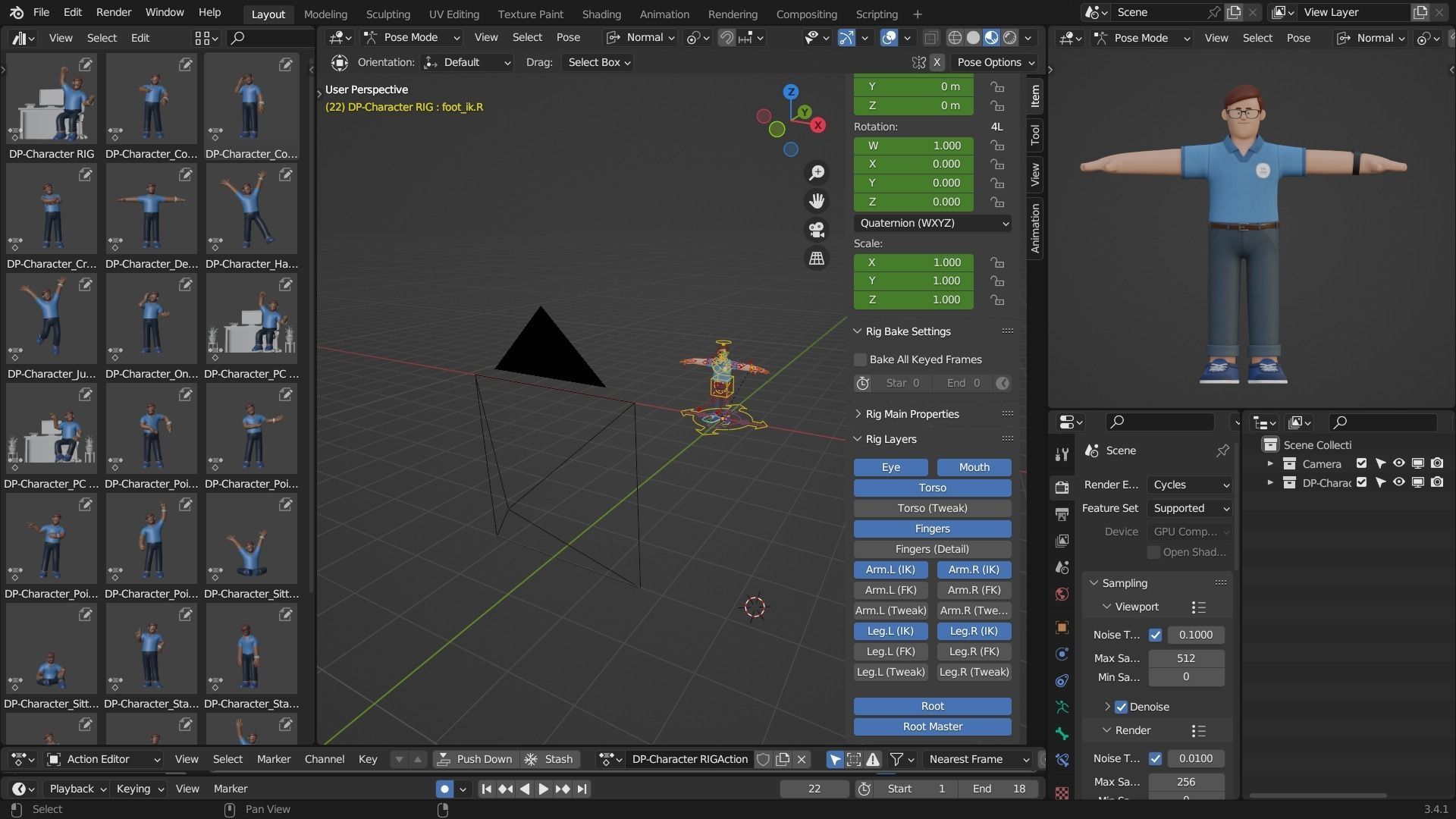Switch to orthographic grid view icon
This screenshot has height=819, width=1456.
point(817,259)
